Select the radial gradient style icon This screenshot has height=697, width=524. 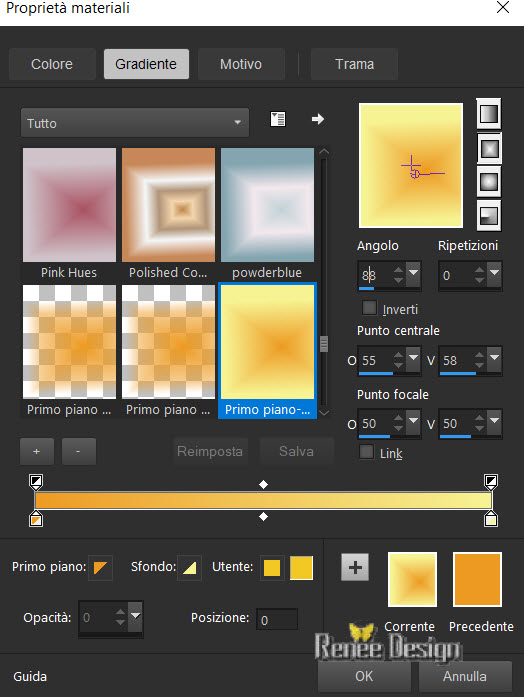488,216
